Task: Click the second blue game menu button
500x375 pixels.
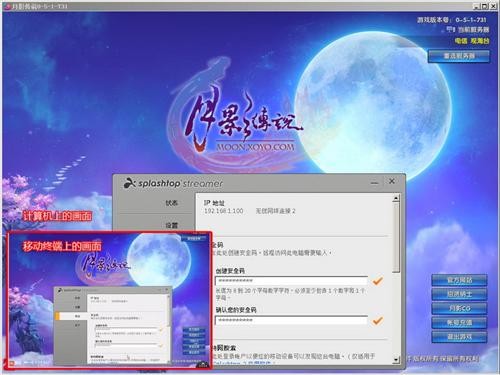Action: (459, 294)
